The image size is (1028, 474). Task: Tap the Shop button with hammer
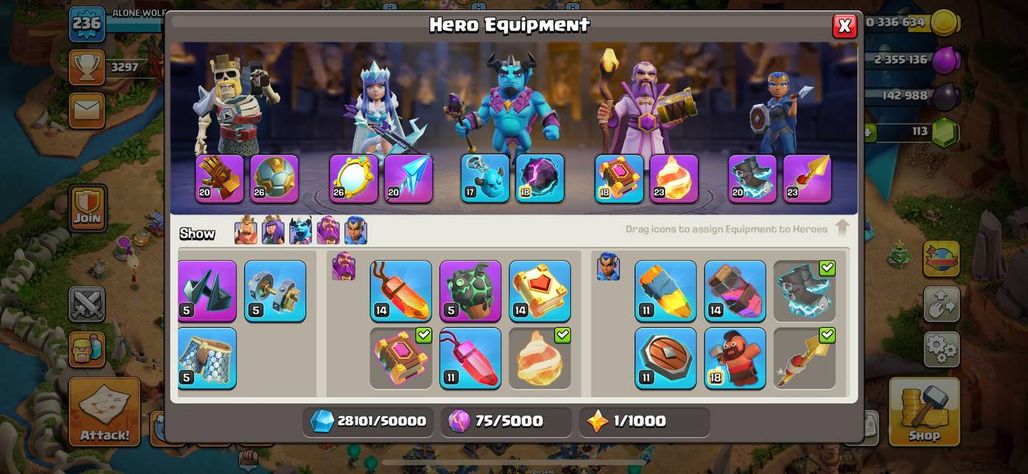click(924, 412)
